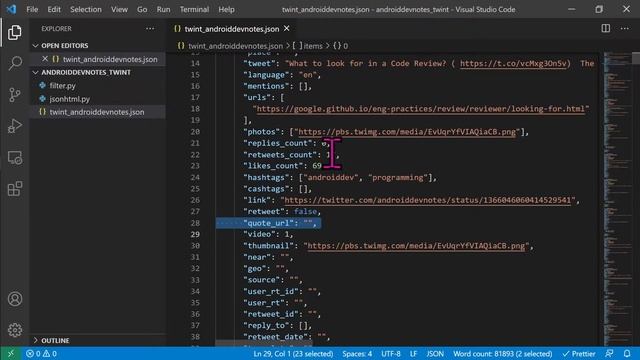Open the Help menu

pyautogui.click(x=226, y=9)
